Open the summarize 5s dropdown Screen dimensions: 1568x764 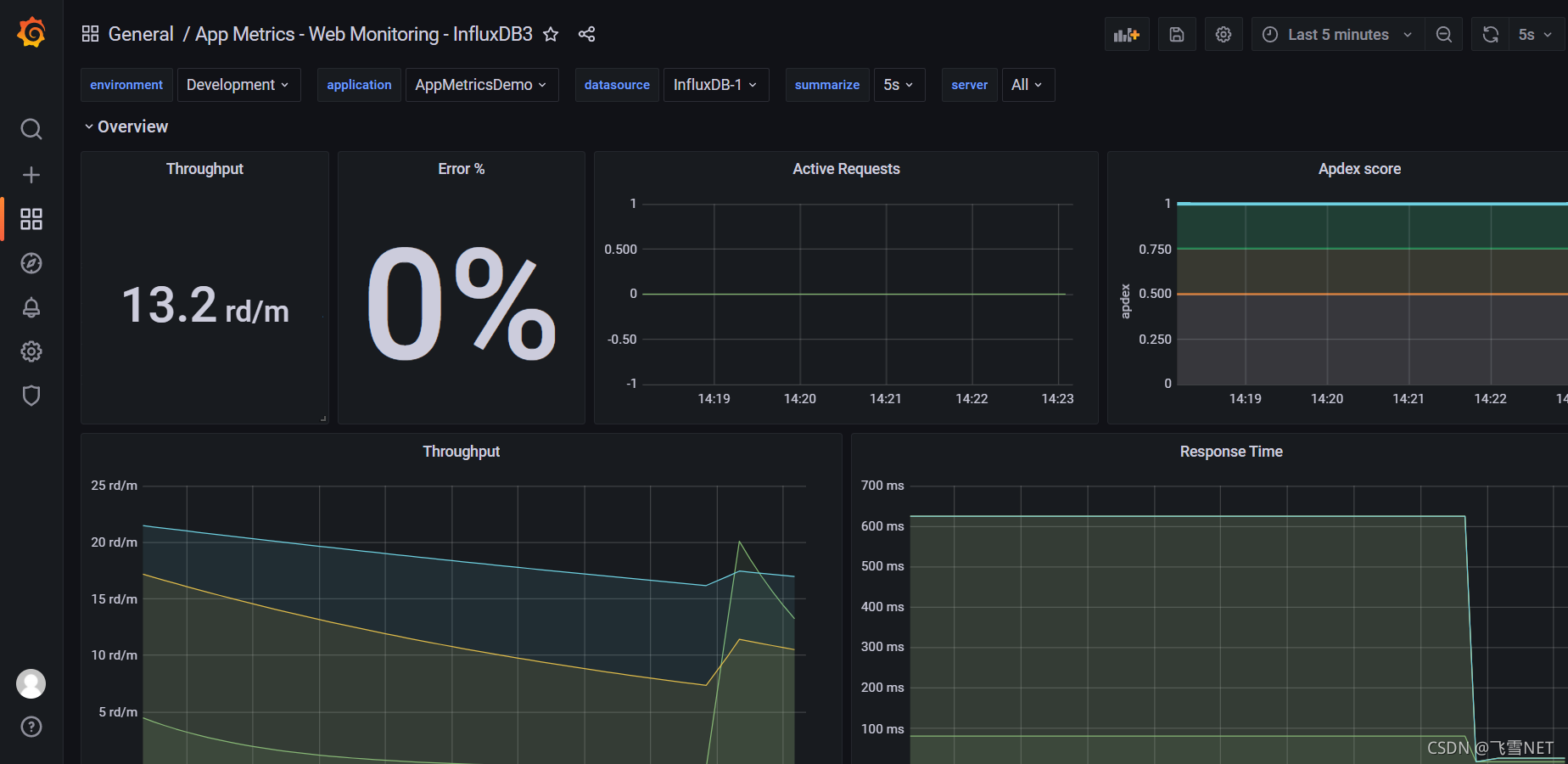click(x=899, y=85)
